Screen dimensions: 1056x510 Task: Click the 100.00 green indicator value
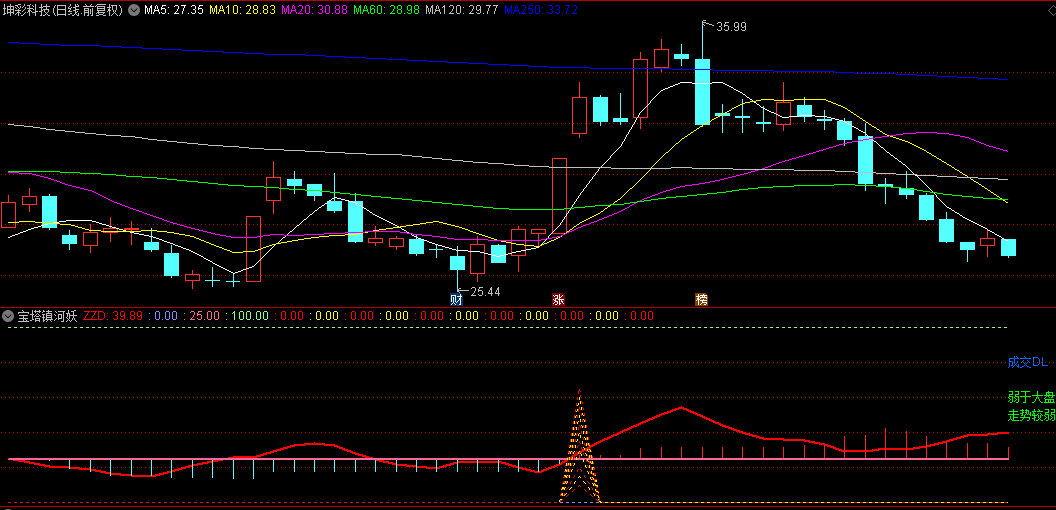251,315
